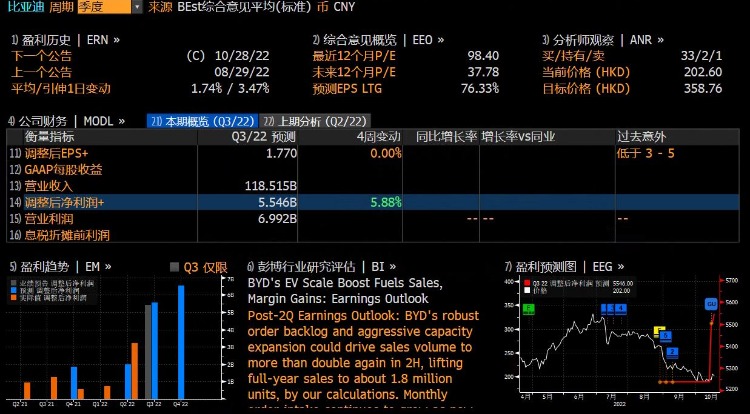This screenshot has height=414, width=750.
Task: Click the 0.00% change for adjusted EPS
Action: tap(386, 153)
